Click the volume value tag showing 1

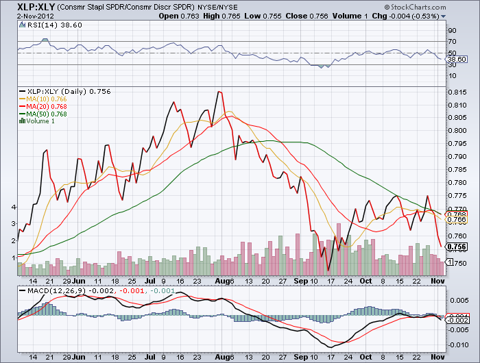point(450,262)
